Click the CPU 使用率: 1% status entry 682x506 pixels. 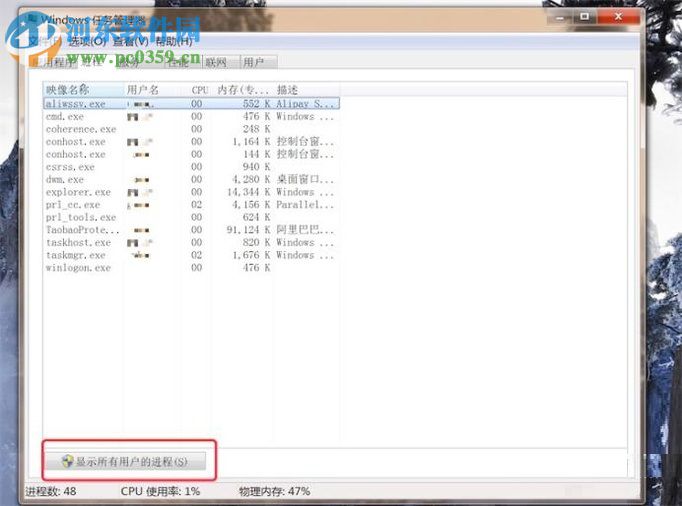[160, 492]
